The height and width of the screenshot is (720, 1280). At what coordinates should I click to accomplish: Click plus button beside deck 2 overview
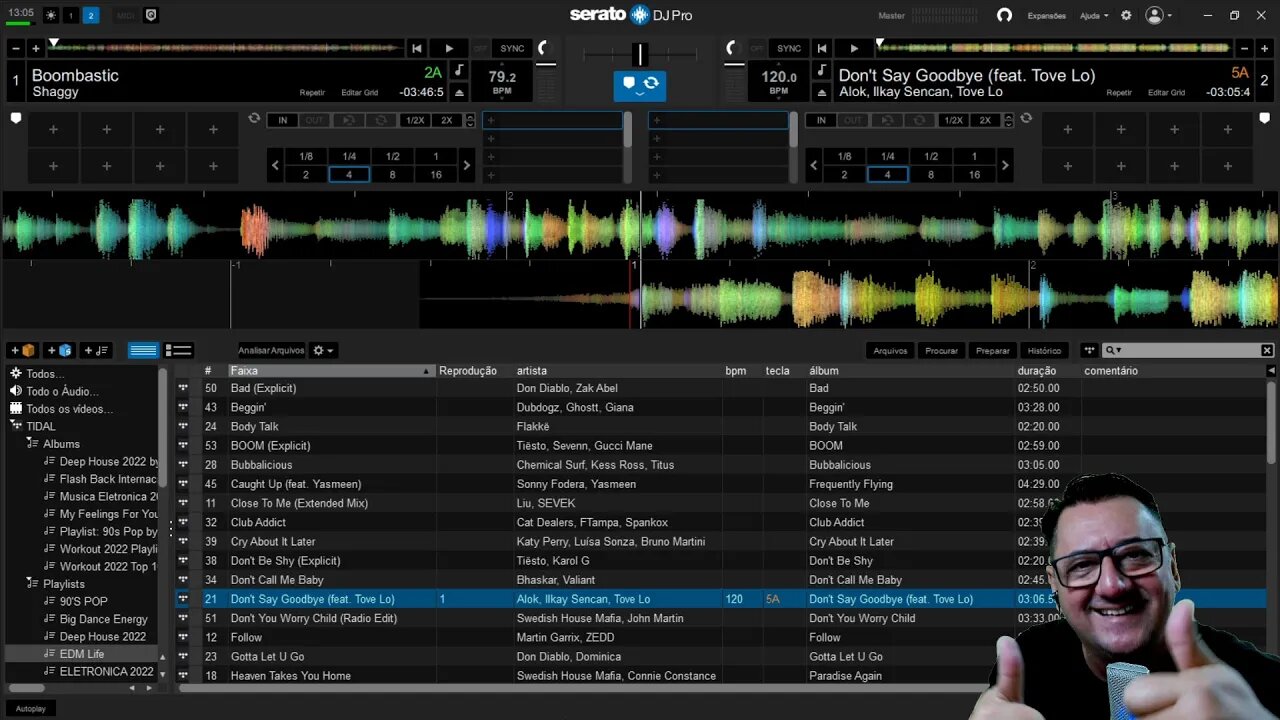coord(1264,48)
